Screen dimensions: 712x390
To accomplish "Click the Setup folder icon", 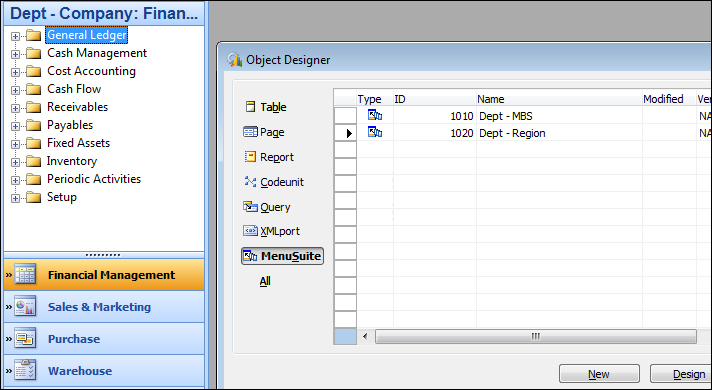I will 34,197.
